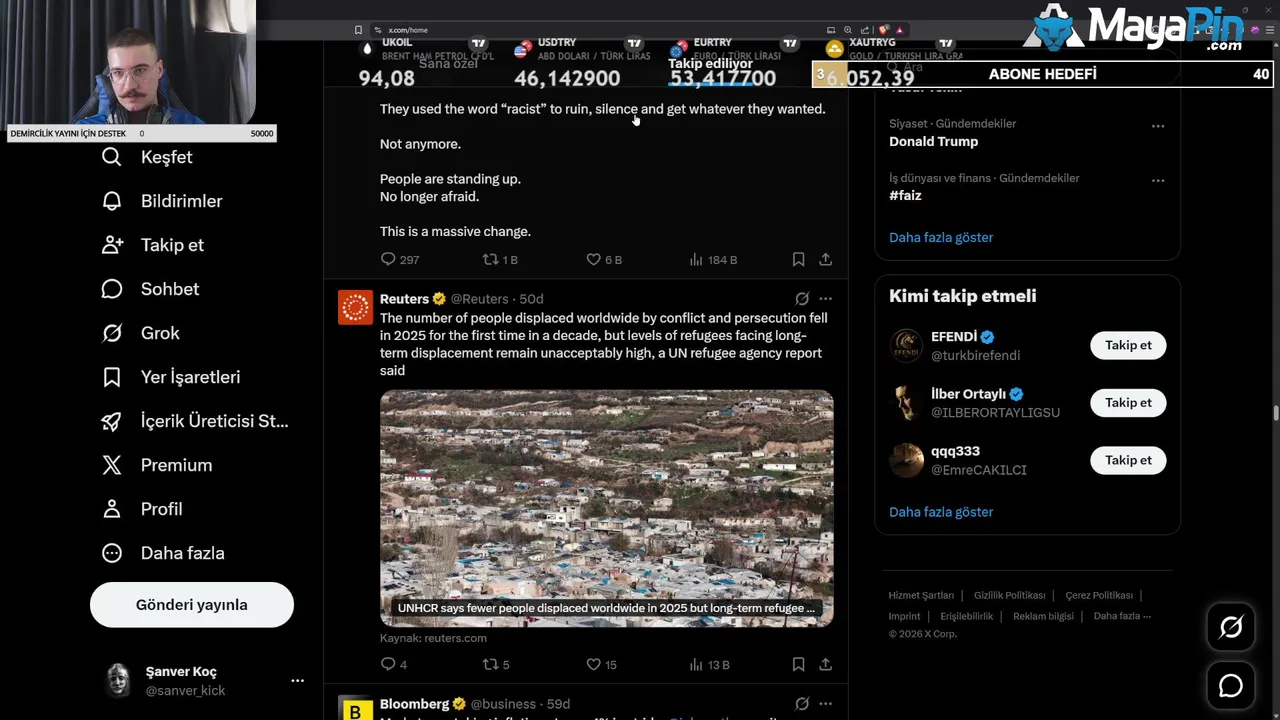Expand the Daha fazla sidebar menu
The image size is (1280, 720).
click(x=163, y=553)
